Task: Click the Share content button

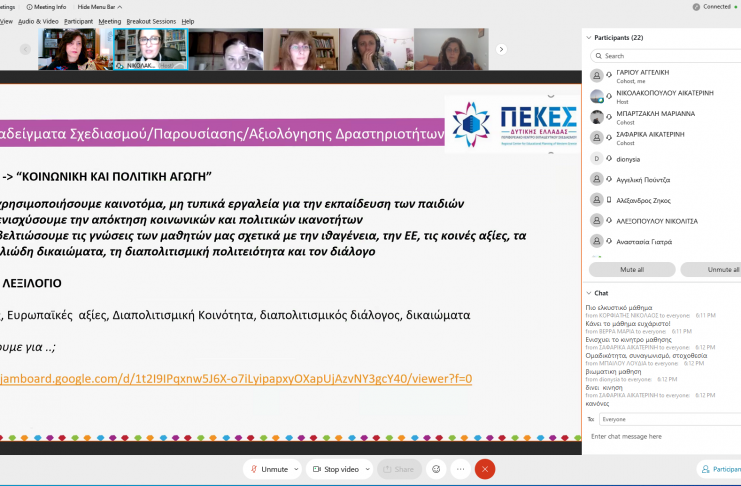Action: [397, 469]
